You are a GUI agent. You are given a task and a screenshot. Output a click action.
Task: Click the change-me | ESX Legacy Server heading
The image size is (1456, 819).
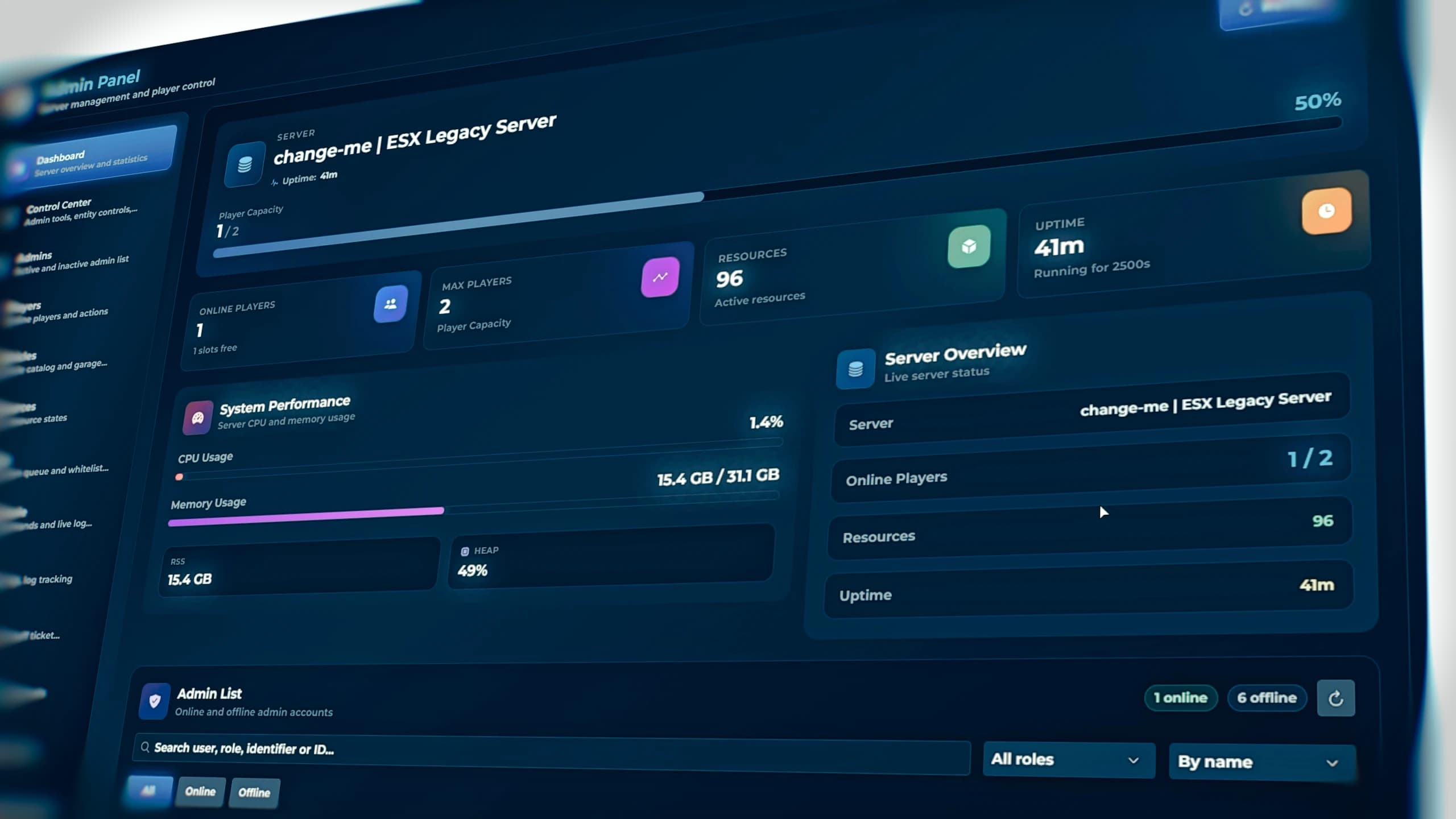[x=415, y=139]
